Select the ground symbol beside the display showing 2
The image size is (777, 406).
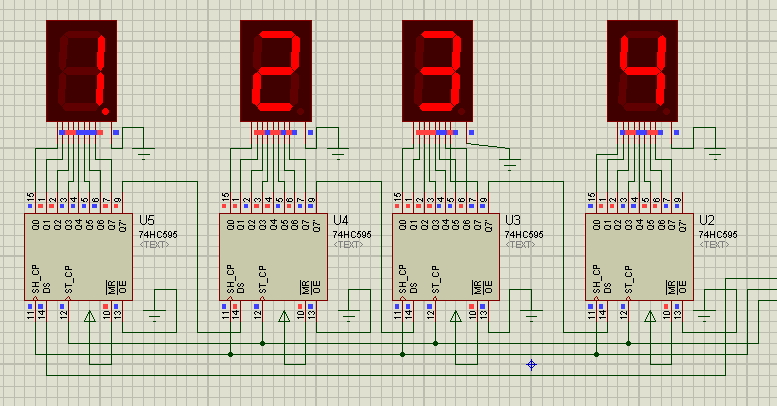[338, 153]
